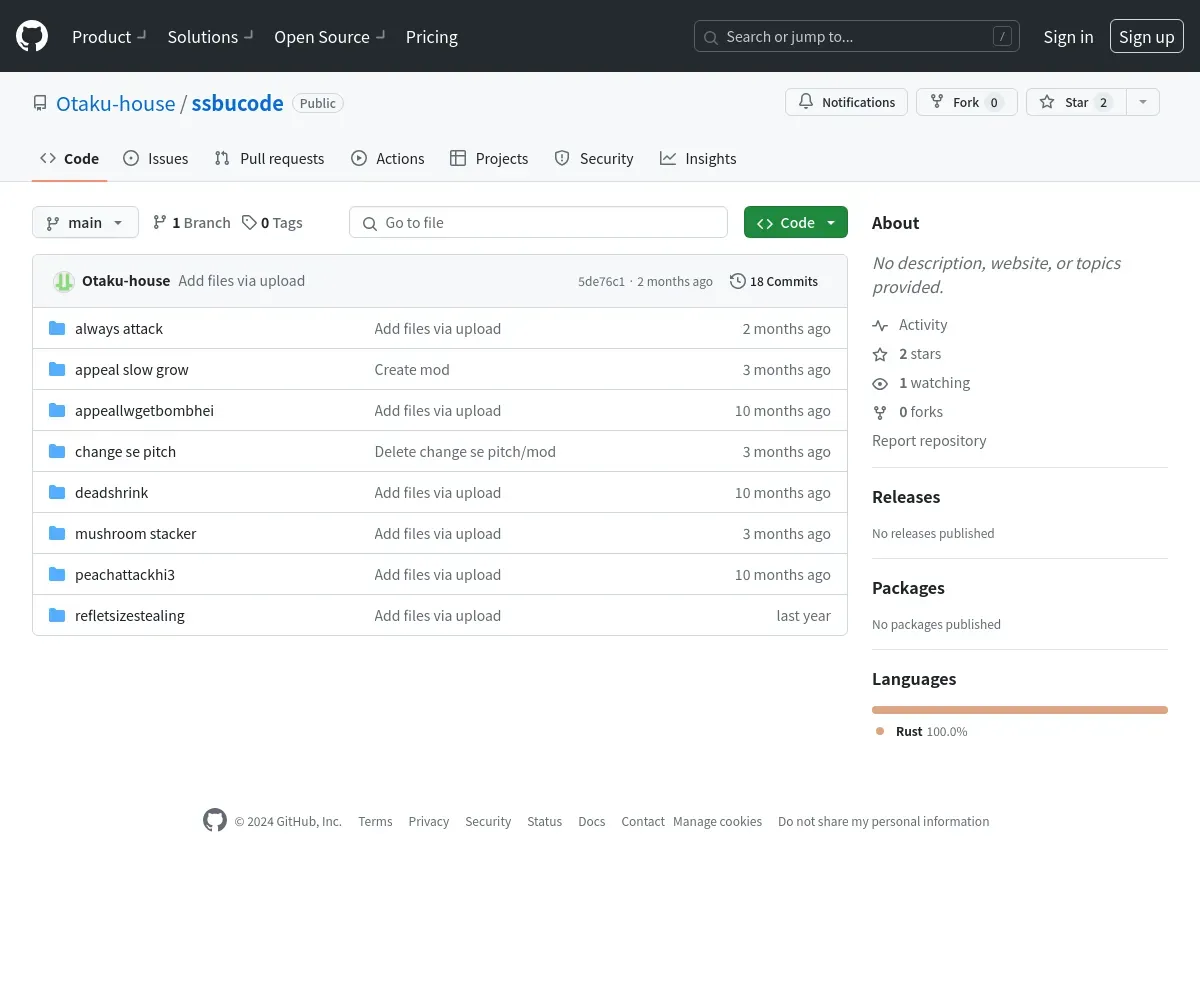Image resolution: width=1200 pixels, height=1000 pixels.
Task: Open the appeallwgetbombhei folder
Action: click(x=144, y=410)
